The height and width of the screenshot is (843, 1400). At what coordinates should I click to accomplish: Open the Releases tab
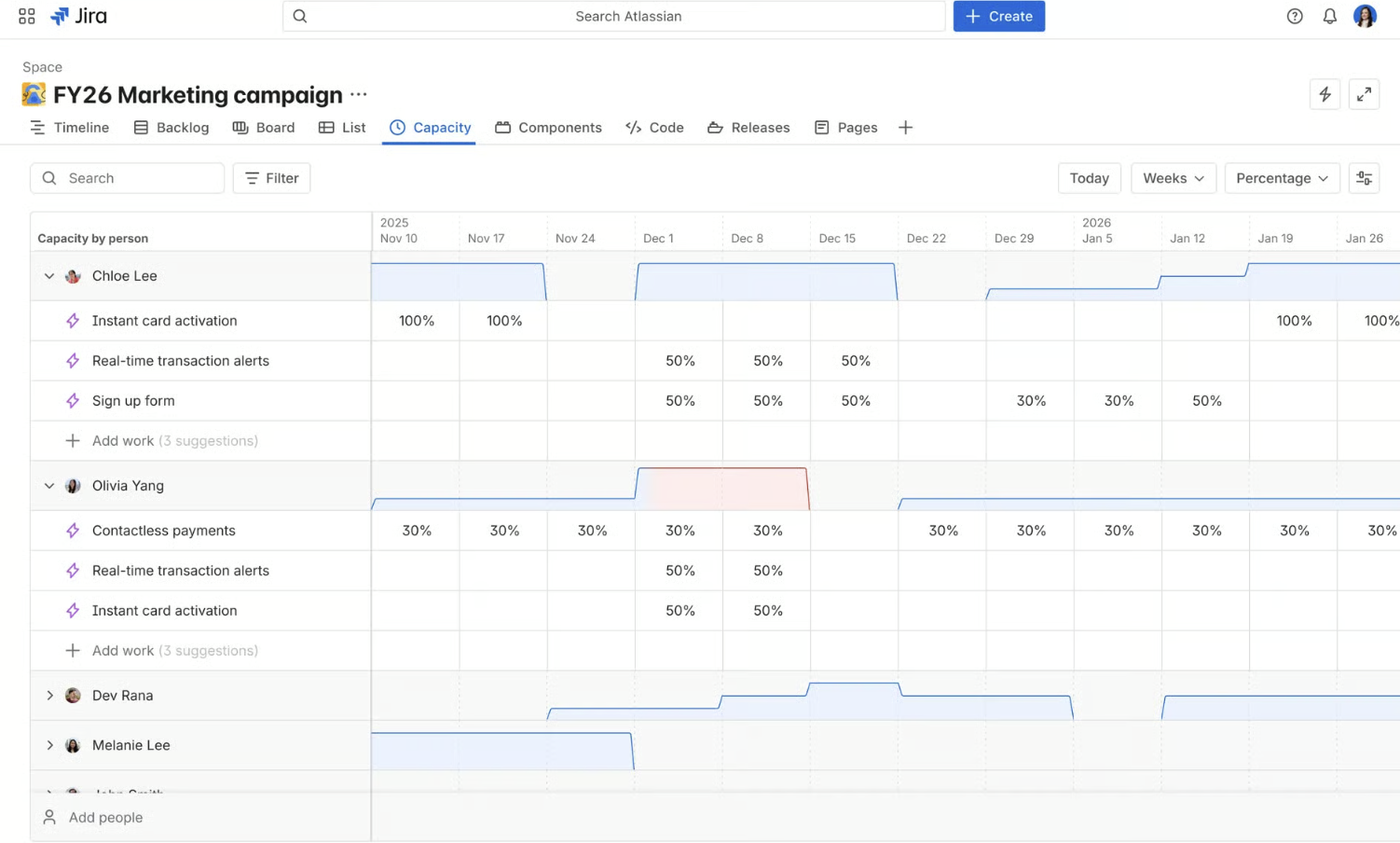click(748, 128)
